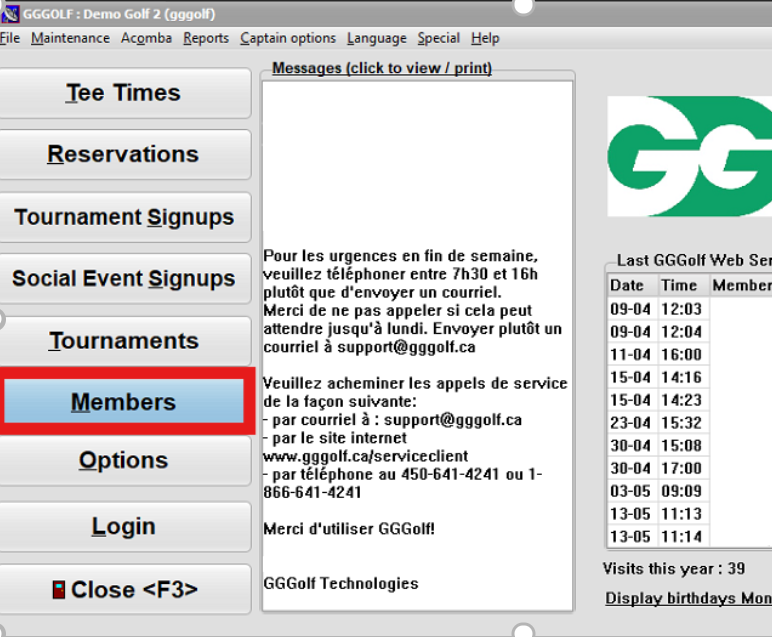Click the support@gggolf.ca email after 'par courriel à'
Screen dimensions: 772x637
click(452, 420)
